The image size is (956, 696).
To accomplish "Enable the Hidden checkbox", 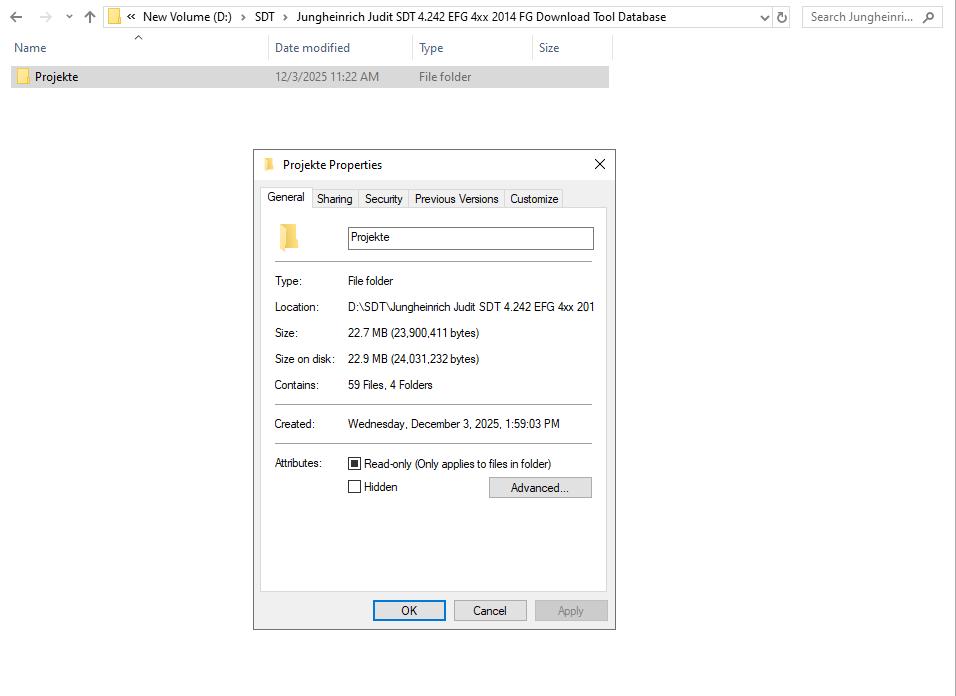I will point(354,487).
